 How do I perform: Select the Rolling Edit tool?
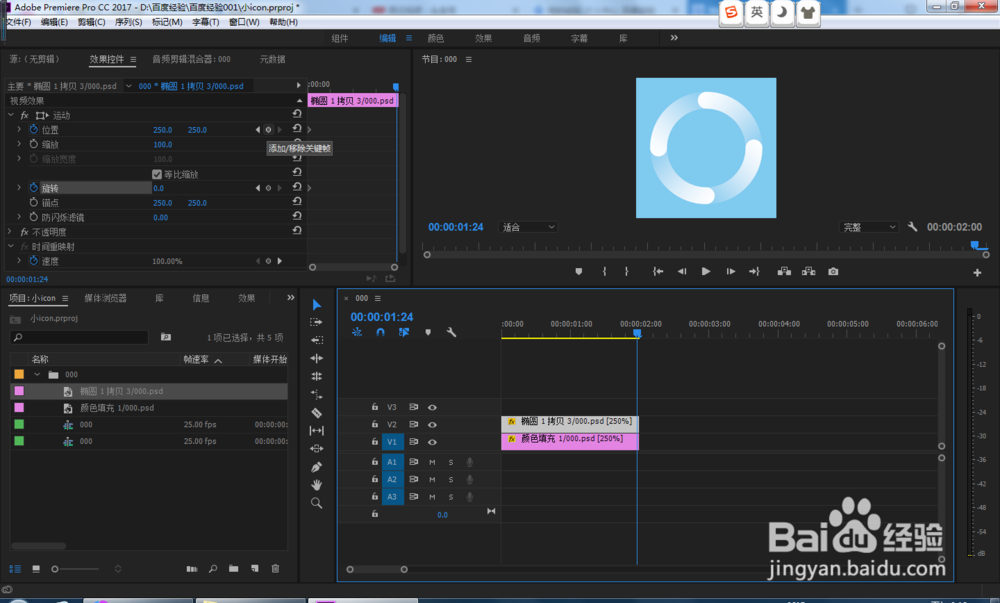(x=316, y=358)
